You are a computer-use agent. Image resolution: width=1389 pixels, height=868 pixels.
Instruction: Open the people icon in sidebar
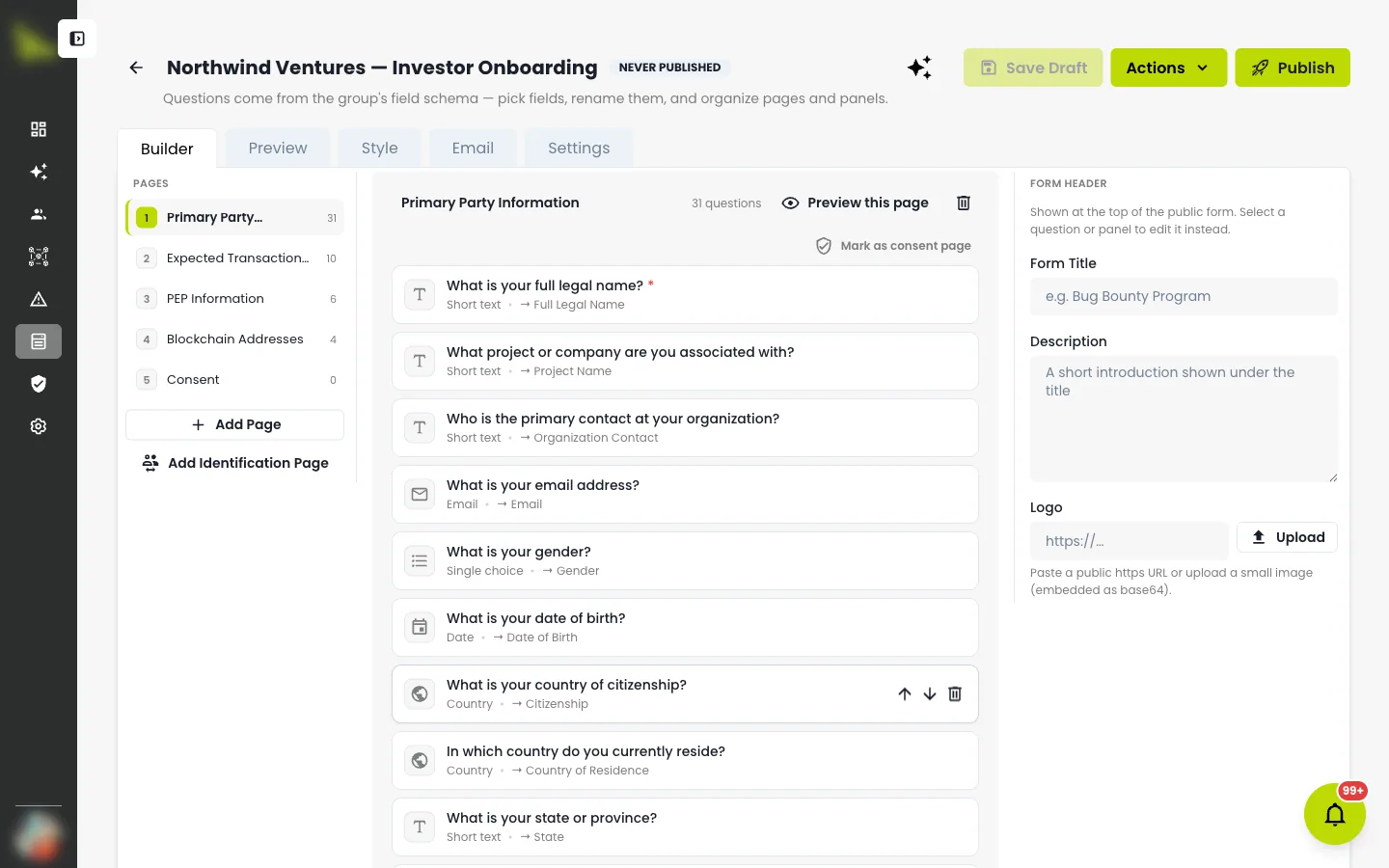coord(39,214)
